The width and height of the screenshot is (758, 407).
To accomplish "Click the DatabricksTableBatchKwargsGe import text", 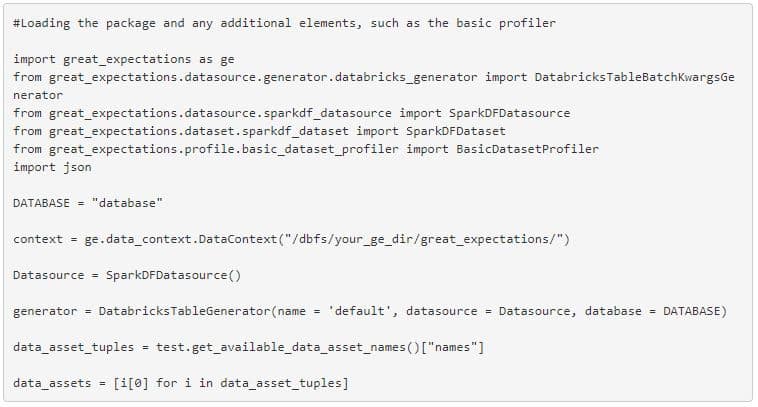I will (634, 77).
